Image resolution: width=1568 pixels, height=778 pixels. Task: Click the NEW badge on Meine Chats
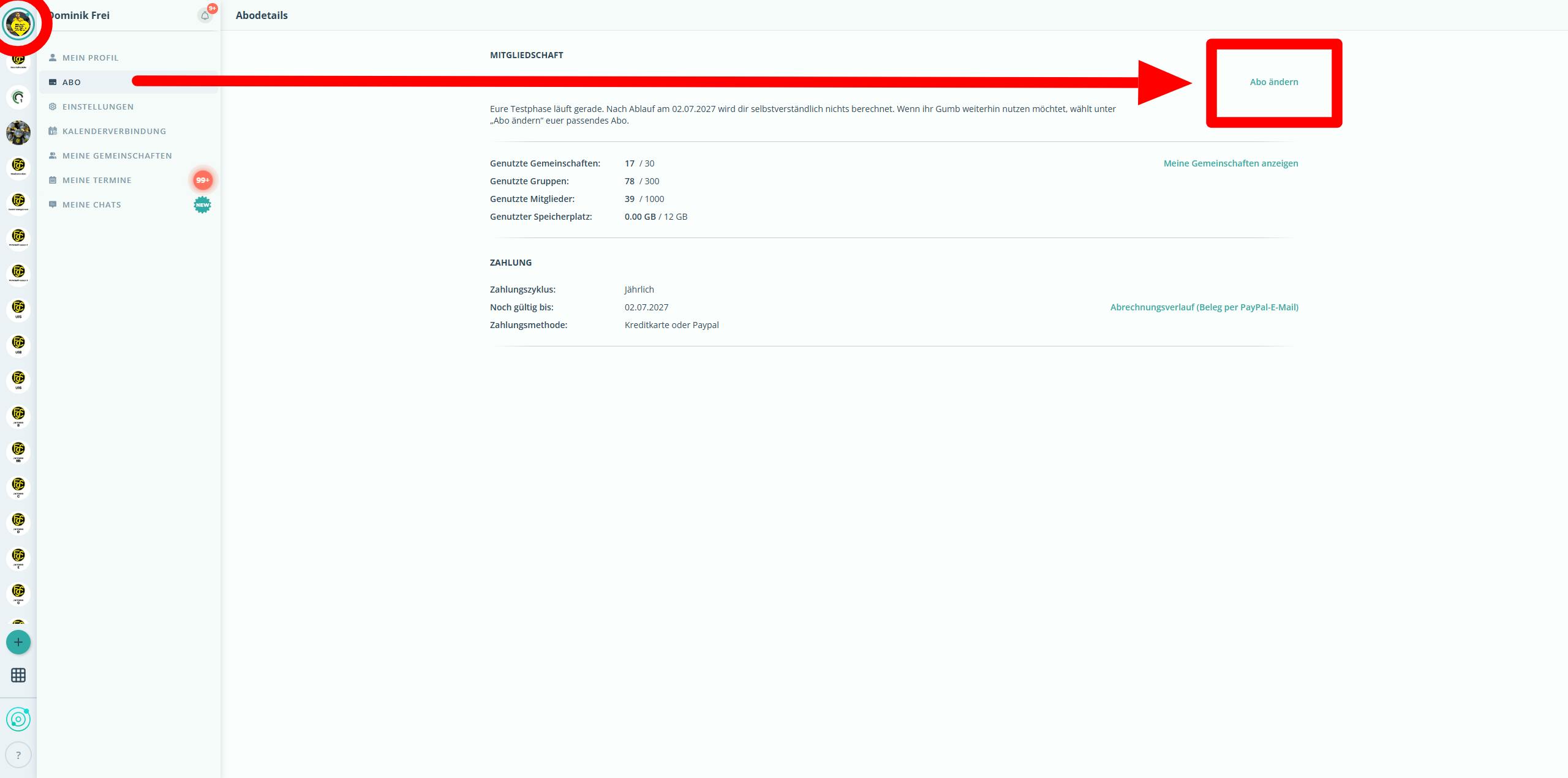pos(202,204)
